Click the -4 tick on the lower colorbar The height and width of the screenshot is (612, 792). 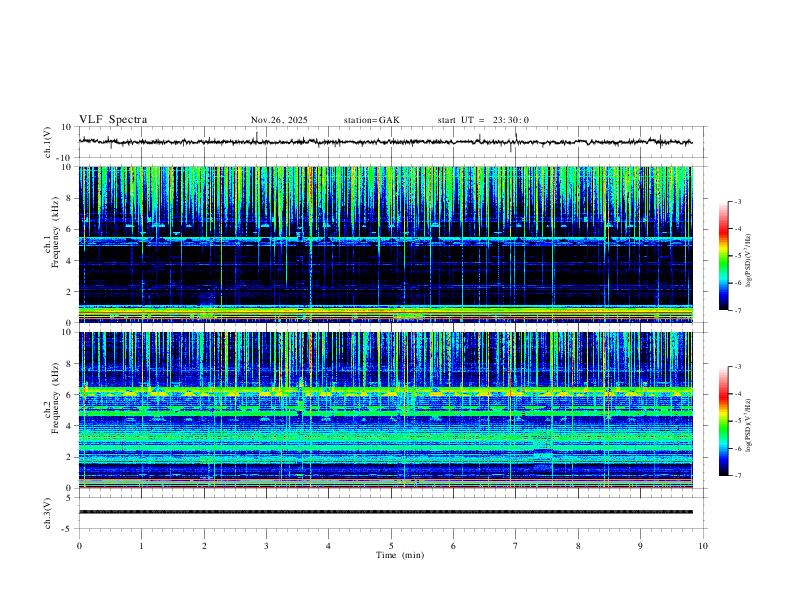coord(738,394)
